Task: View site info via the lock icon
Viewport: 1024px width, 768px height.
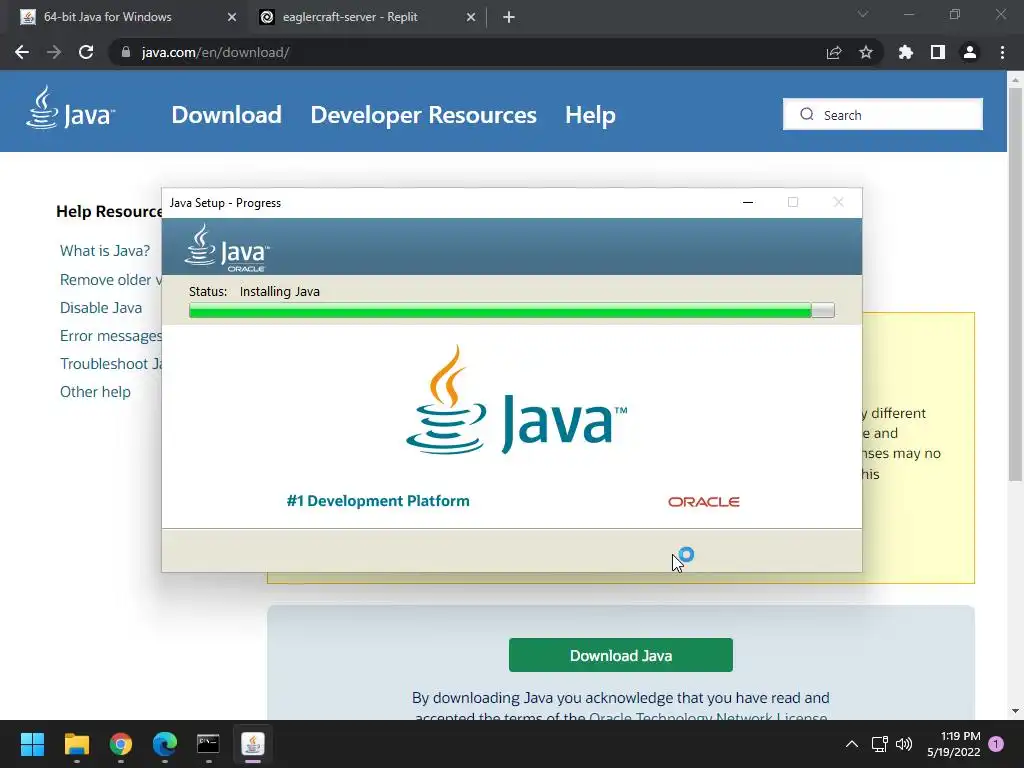Action: click(x=126, y=52)
